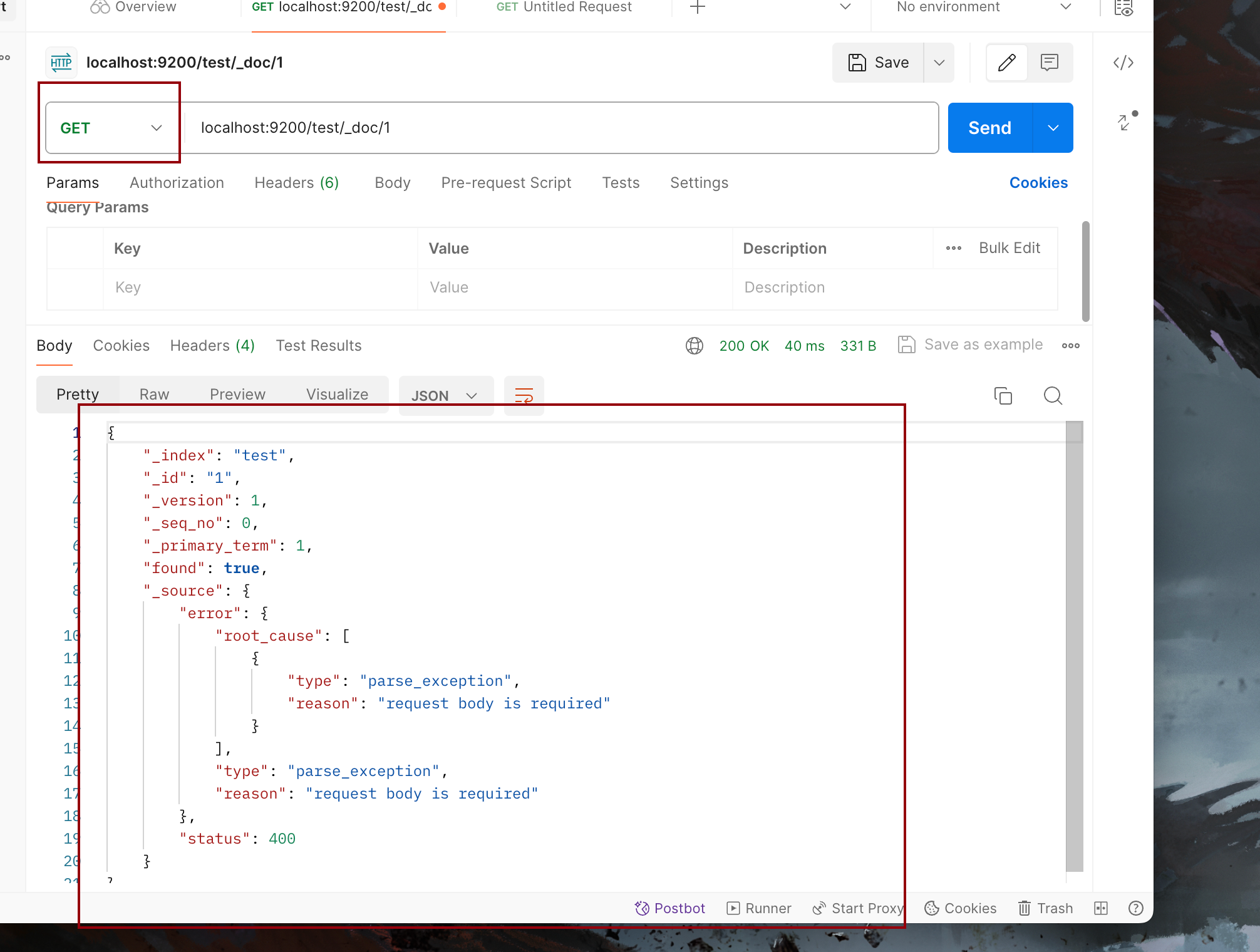Click the request title localhost:9200/test/_doc/1
Image resolution: width=1260 pixels, height=952 pixels.
point(185,63)
